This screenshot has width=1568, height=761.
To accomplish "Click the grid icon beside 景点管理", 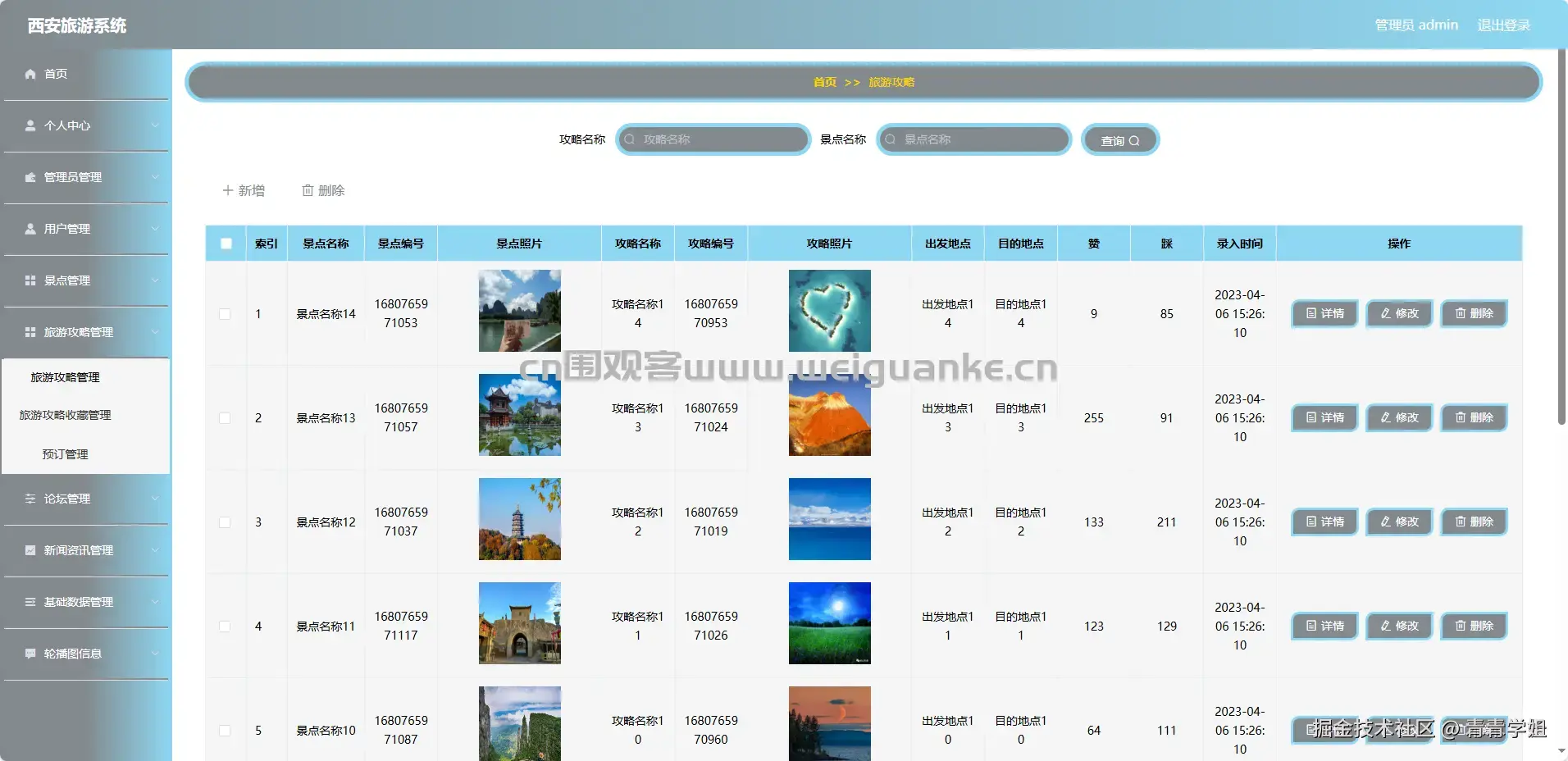I will (x=30, y=280).
